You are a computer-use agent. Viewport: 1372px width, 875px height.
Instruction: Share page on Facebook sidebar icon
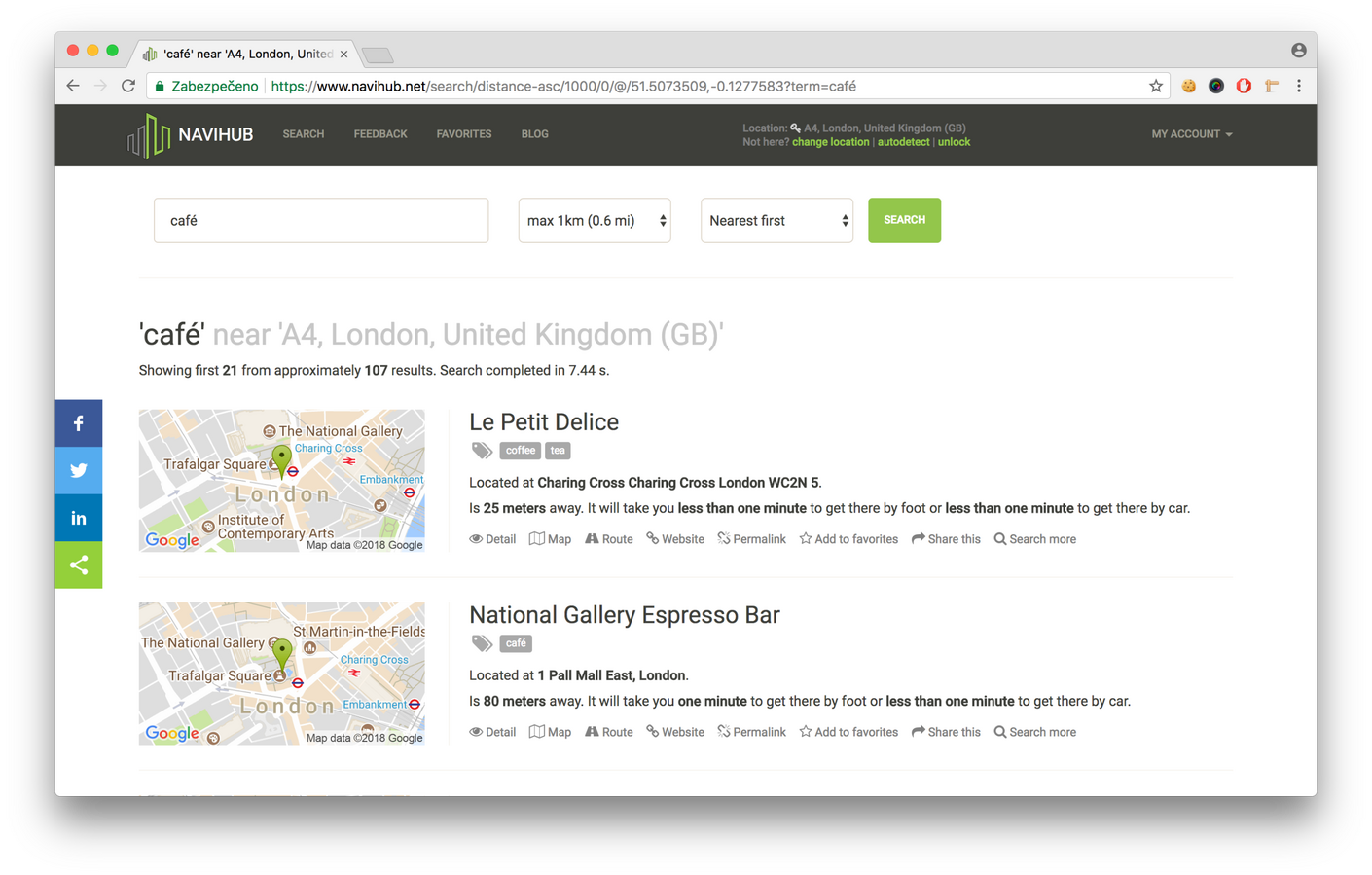click(x=79, y=423)
